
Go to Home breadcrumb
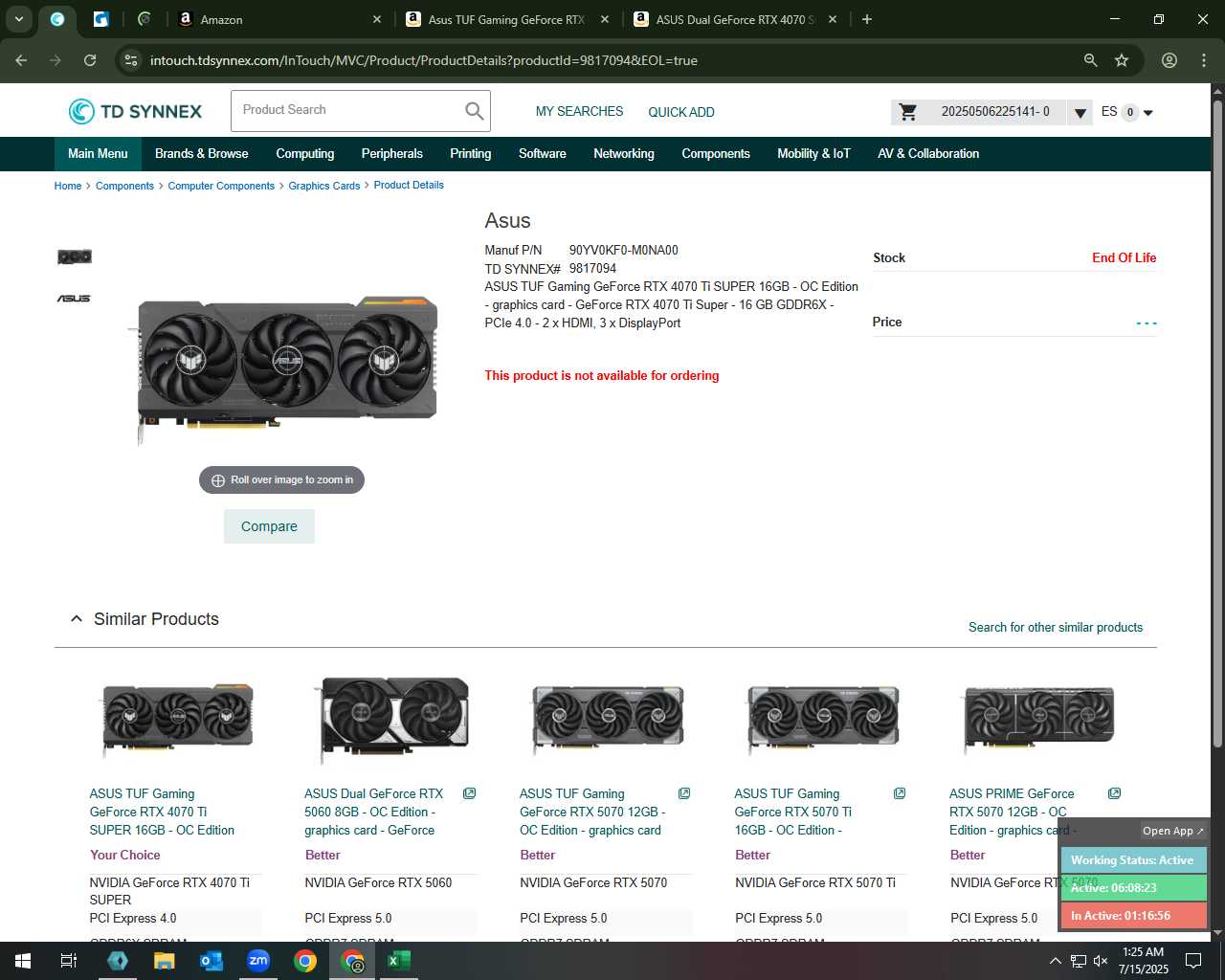point(68,186)
